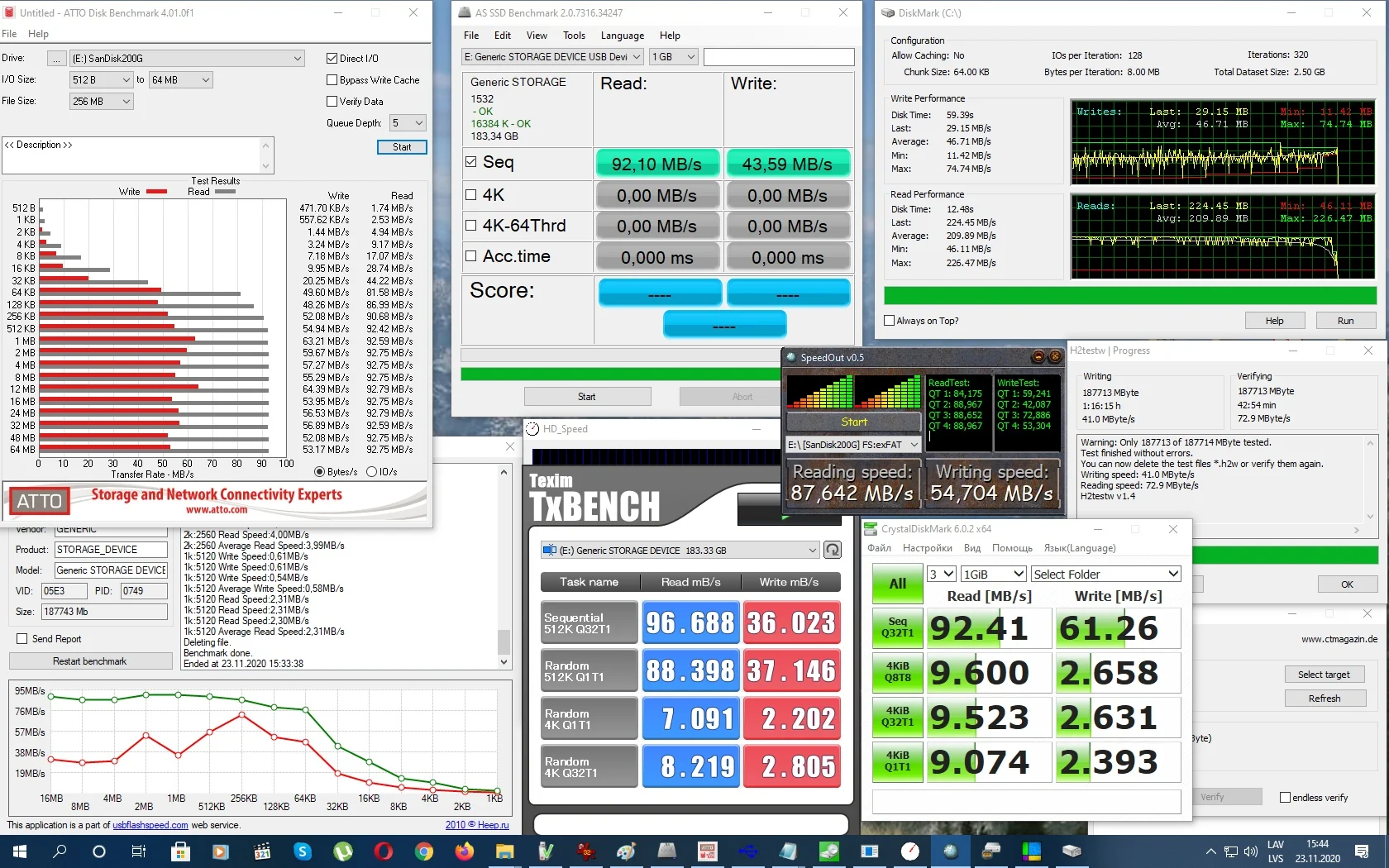The width and height of the screenshot is (1389, 868).
Task: Open the Windows Start menu
Action: [x=20, y=851]
